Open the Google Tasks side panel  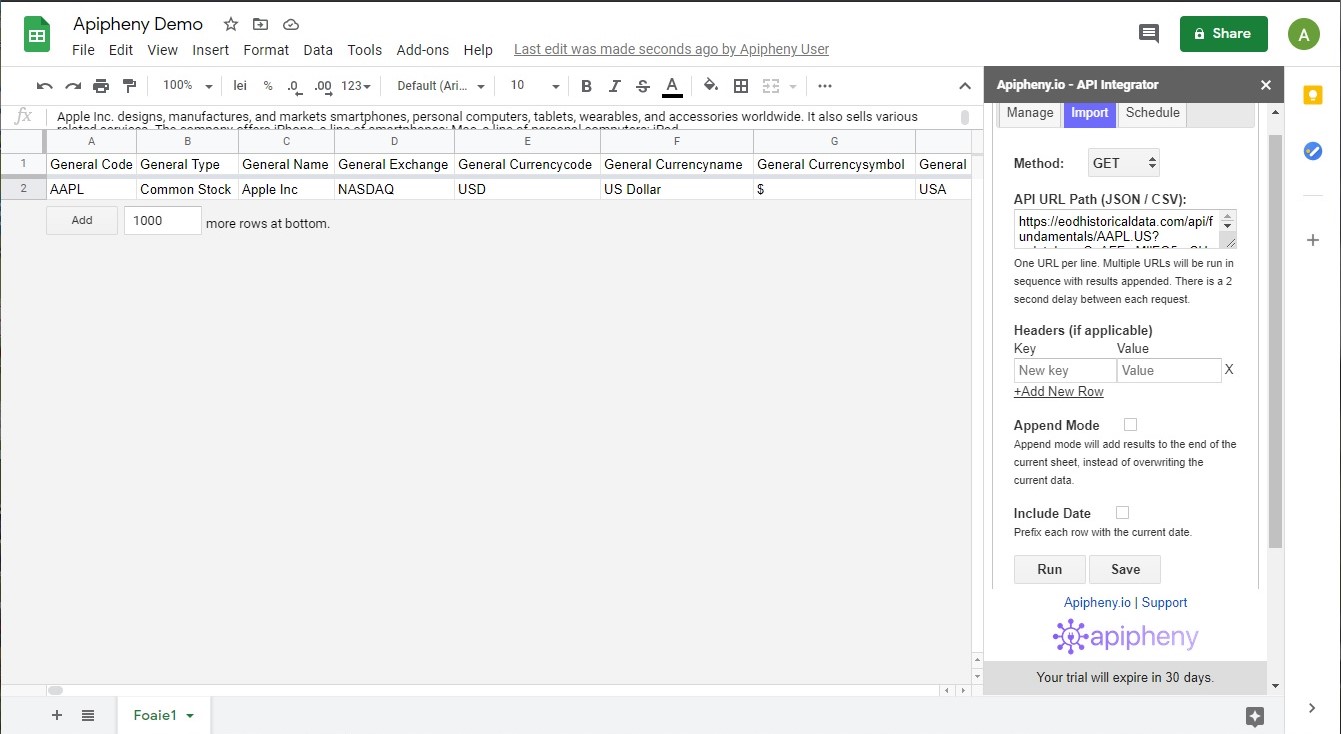[1312, 151]
